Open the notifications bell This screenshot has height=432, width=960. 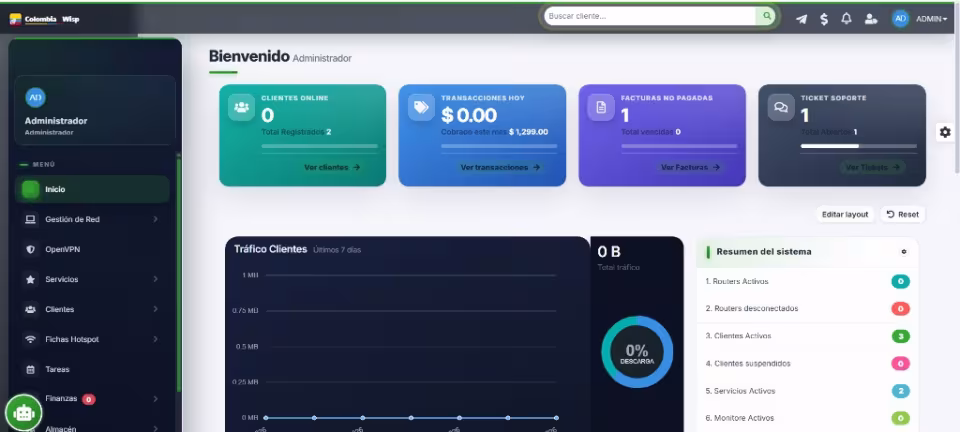point(846,19)
